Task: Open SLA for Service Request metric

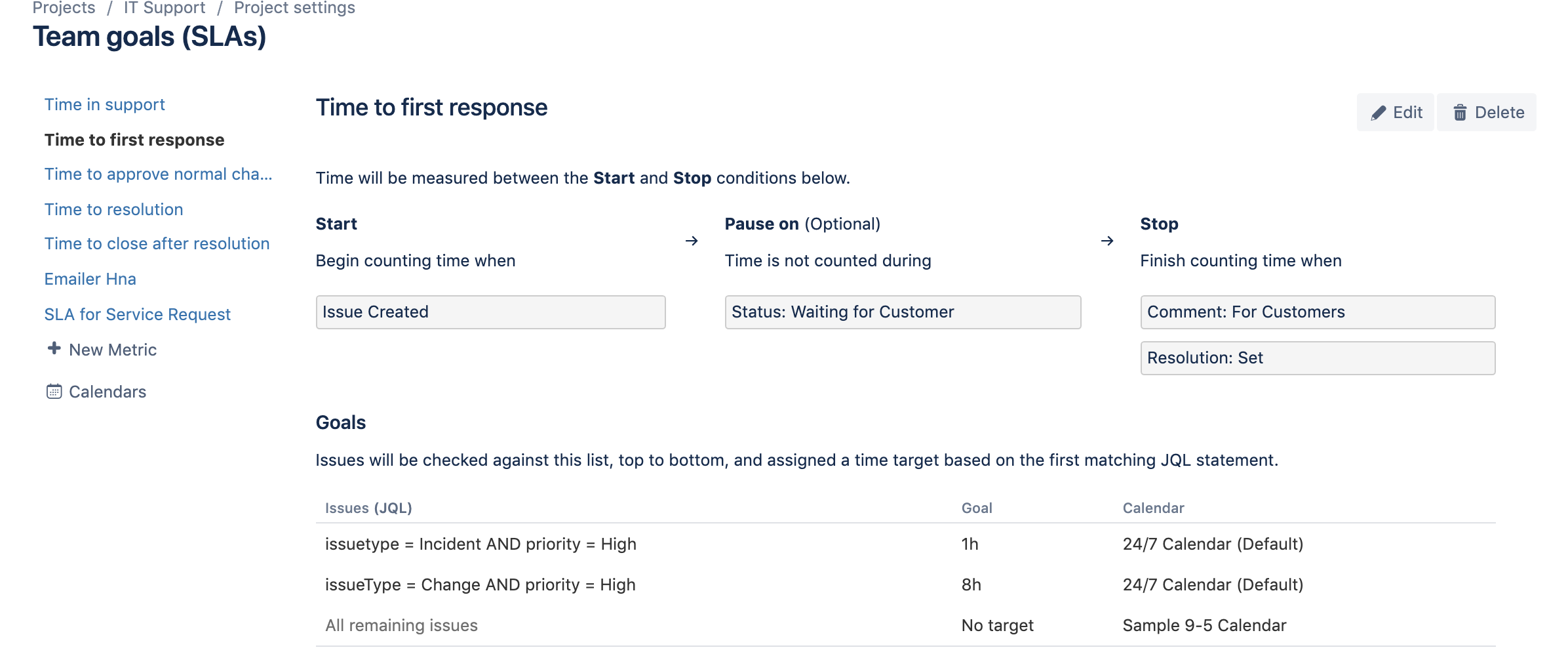Action: coord(137,315)
